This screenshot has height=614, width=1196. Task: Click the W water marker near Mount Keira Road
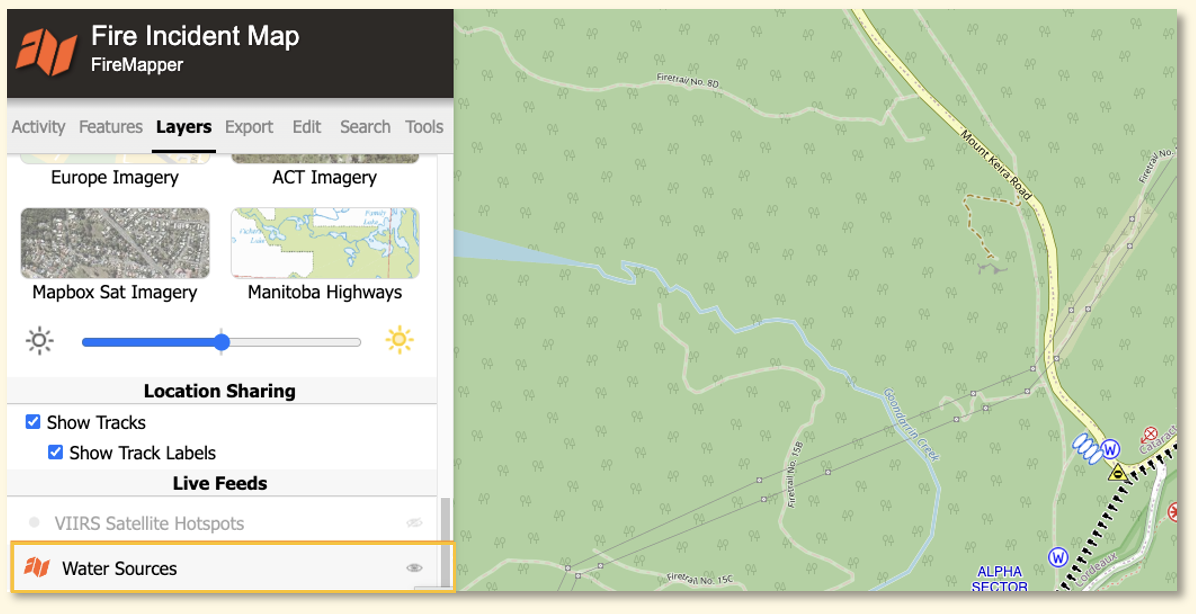[x=1111, y=448]
